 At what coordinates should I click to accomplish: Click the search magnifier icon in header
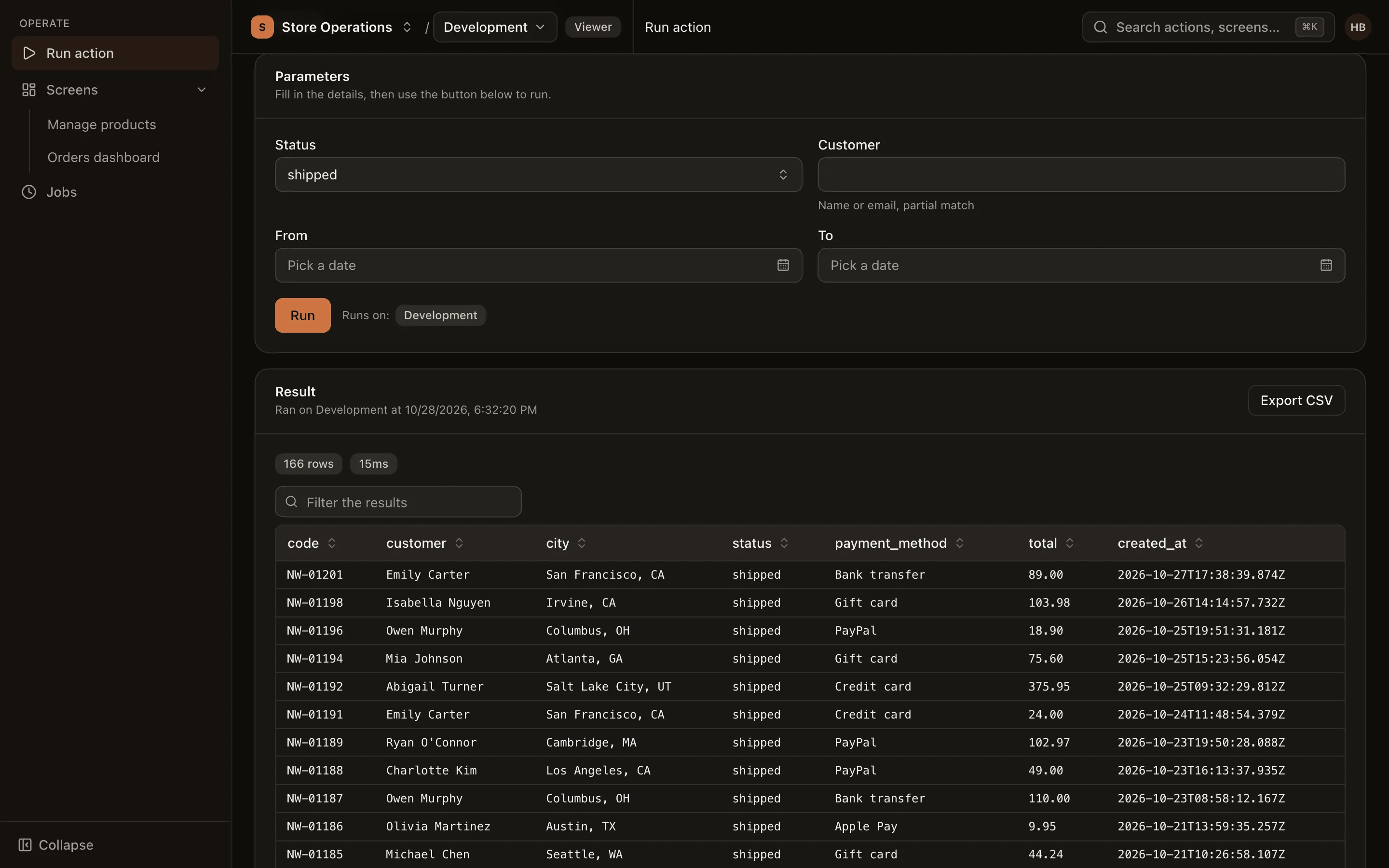pos(1100,27)
